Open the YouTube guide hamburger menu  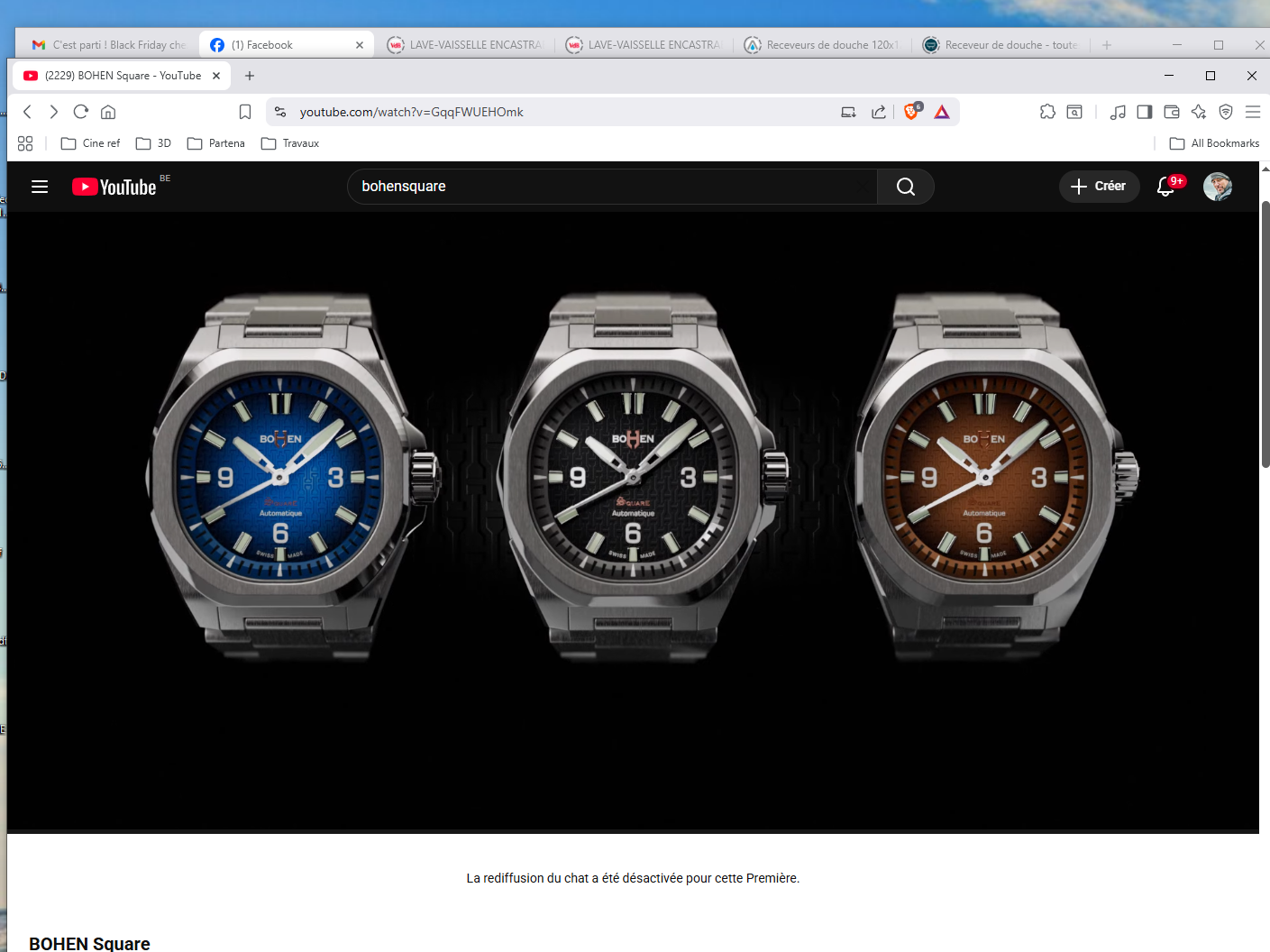(40, 187)
